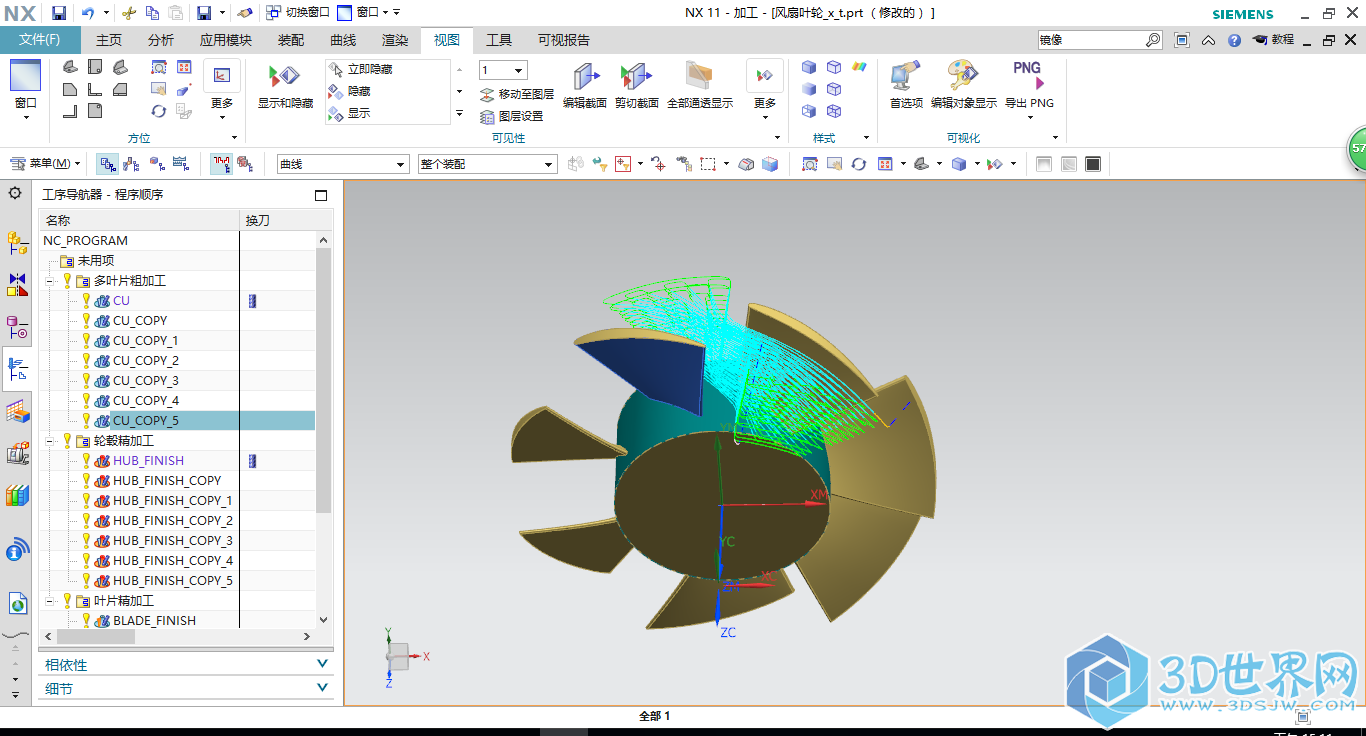Image resolution: width=1366 pixels, height=736 pixels.
Task: Click Move to Layer (移动至图层)
Action: pos(516,94)
